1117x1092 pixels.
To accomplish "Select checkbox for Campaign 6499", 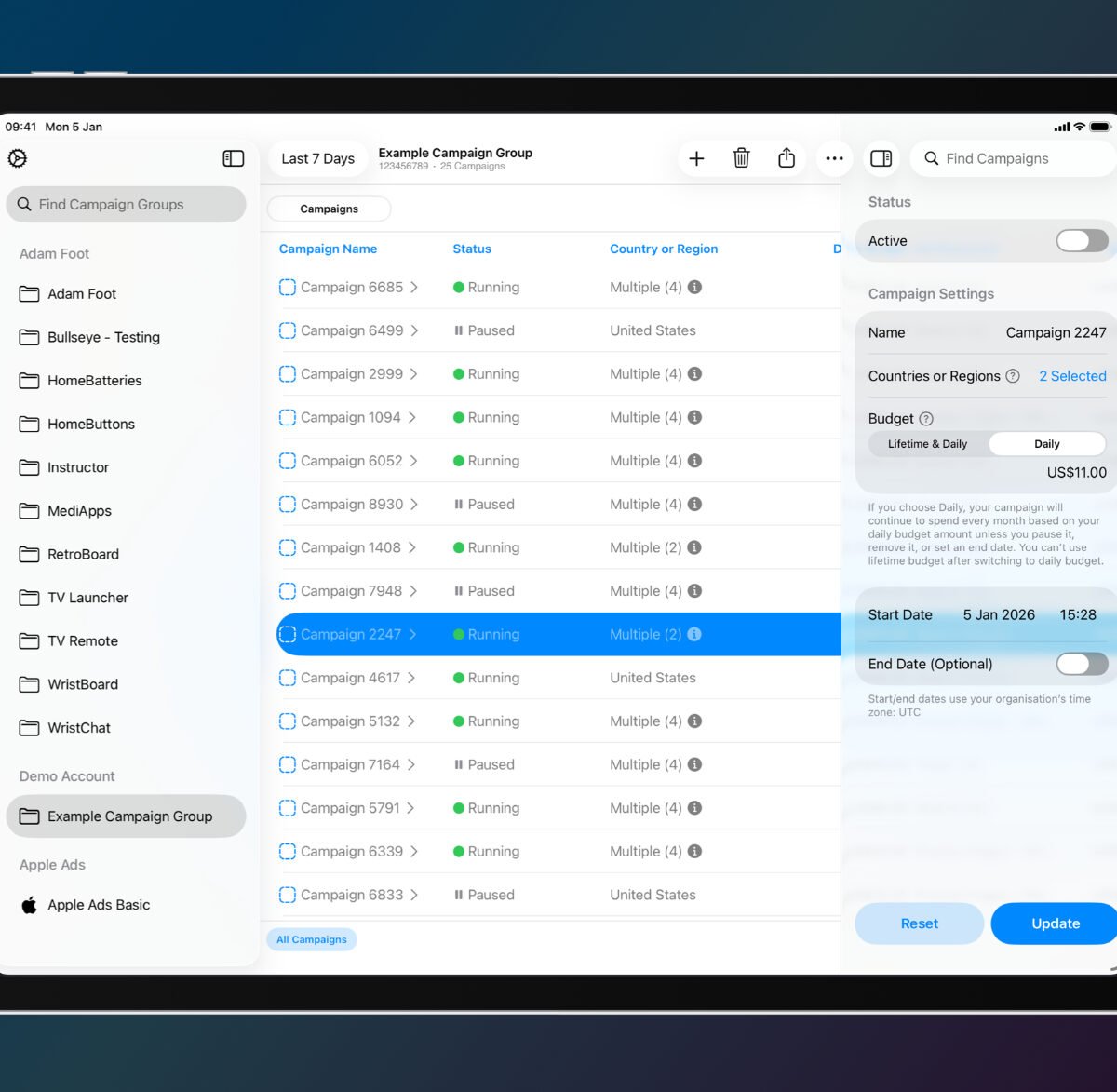I will point(288,330).
